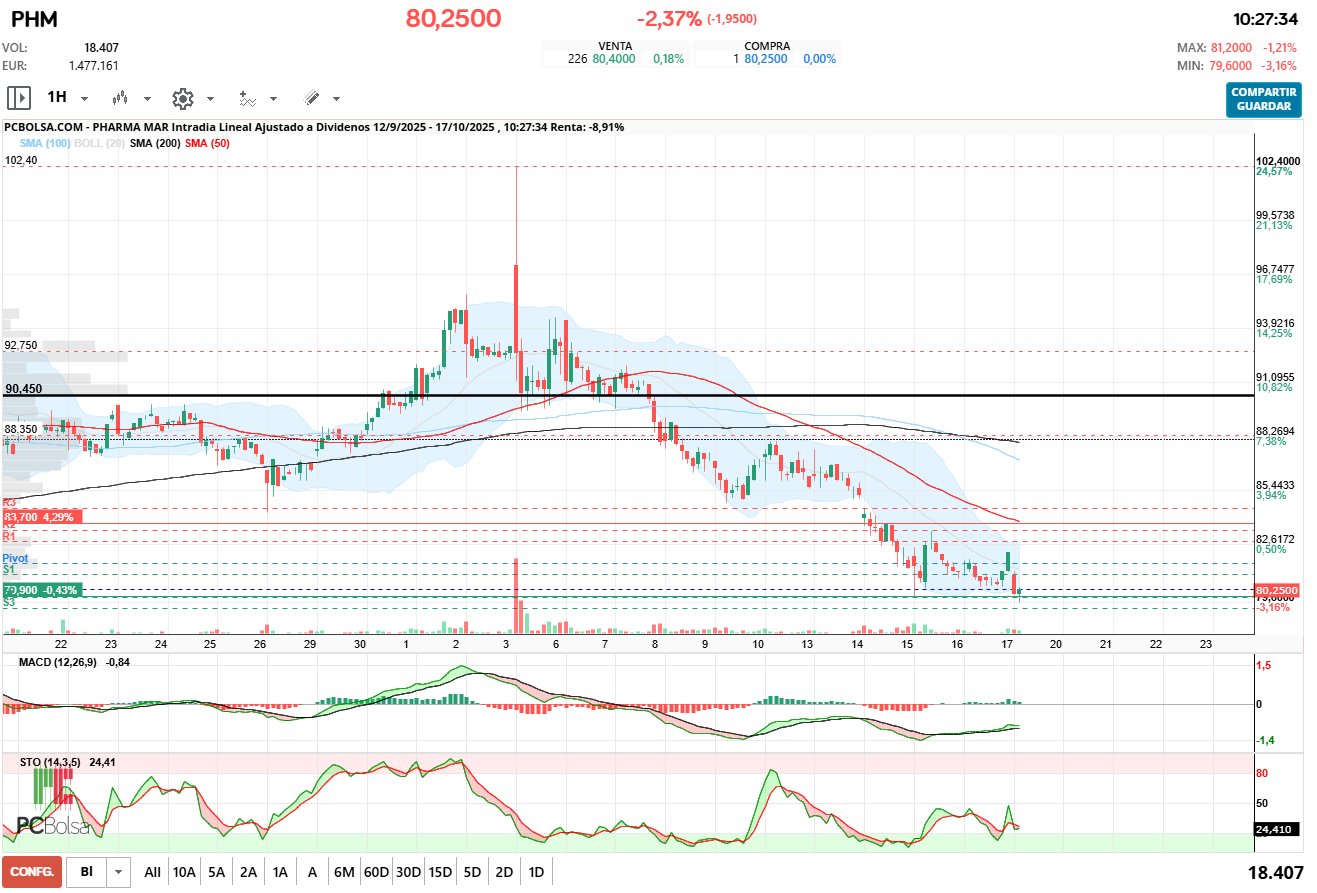The image size is (1317, 893).
Task: Open the dropdown arrow beside the gear
Action: click(210, 99)
